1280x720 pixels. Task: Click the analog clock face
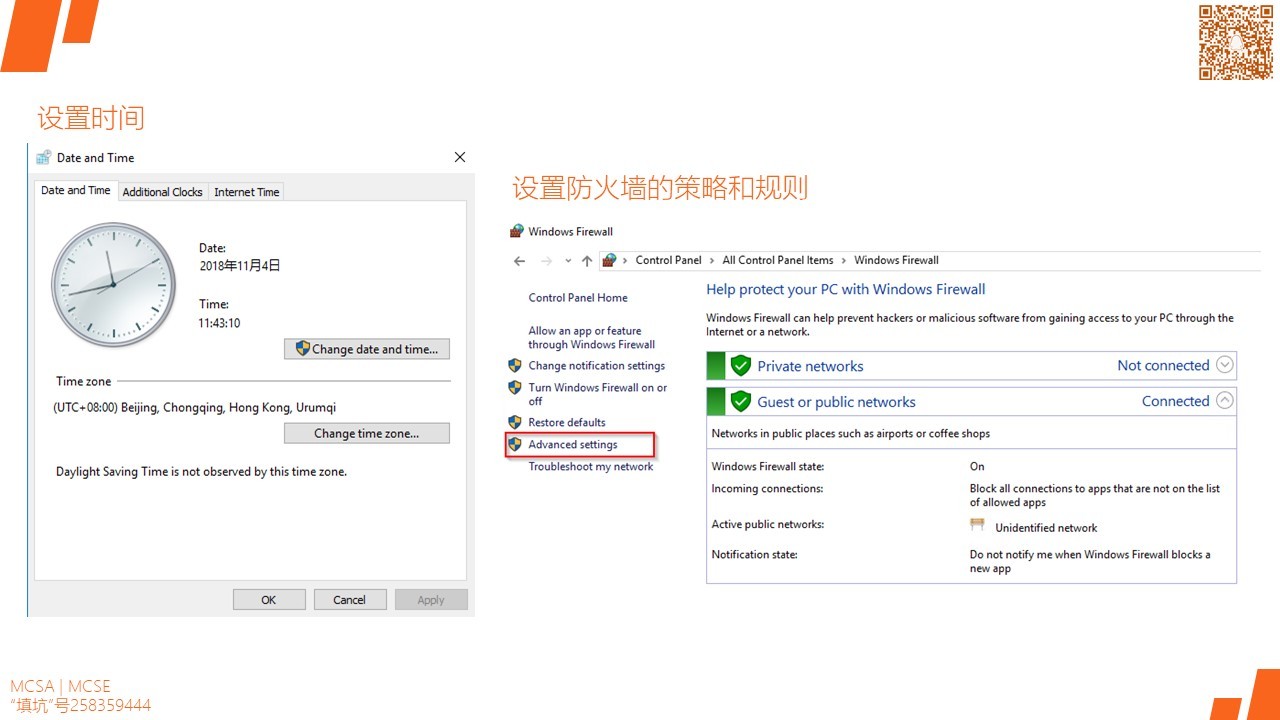pos(113,285)
